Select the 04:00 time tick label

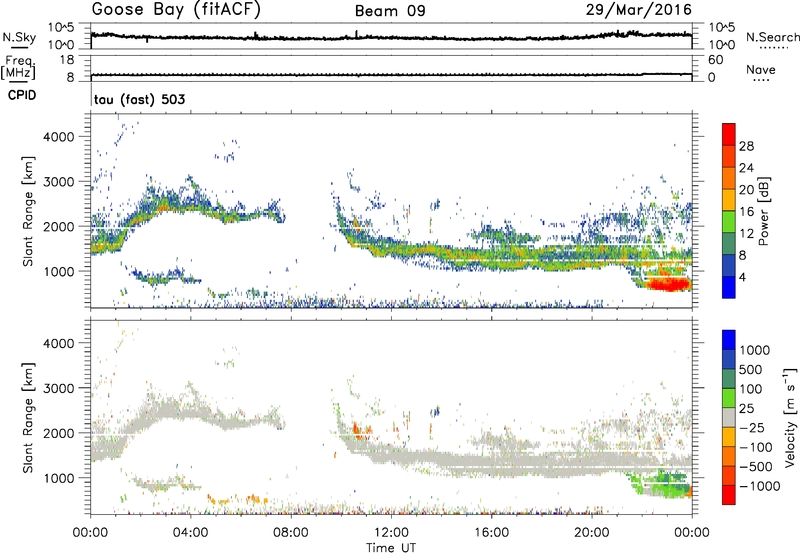point(190,533)
